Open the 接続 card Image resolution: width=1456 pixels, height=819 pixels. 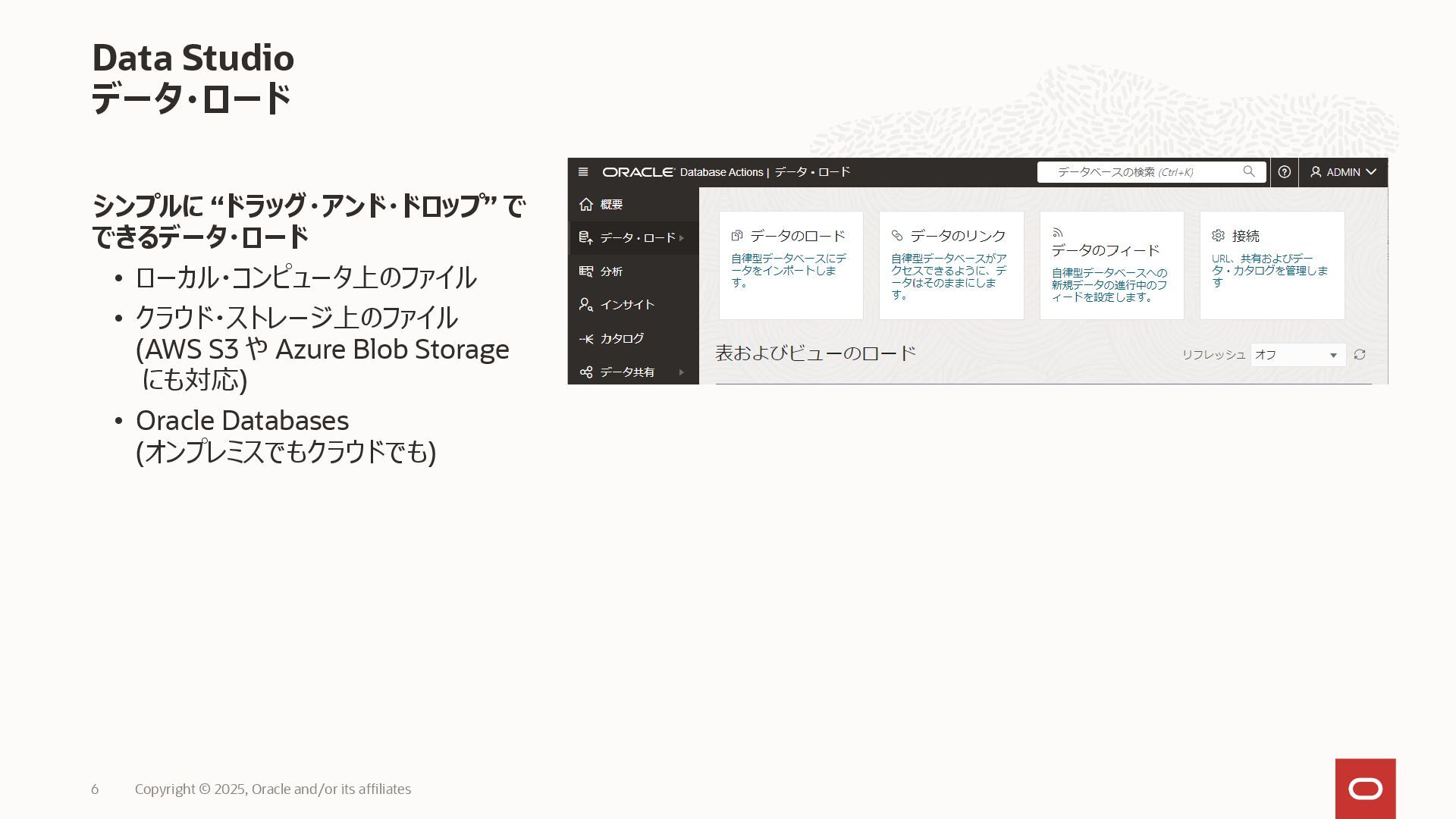[x=1272, y=265]
